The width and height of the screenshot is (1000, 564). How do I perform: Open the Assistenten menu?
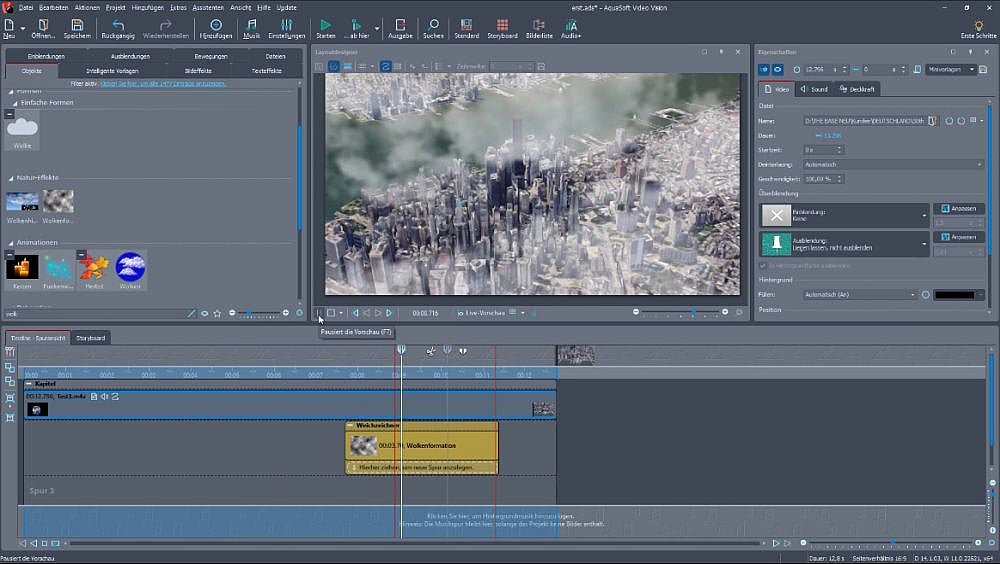(208, 7)
